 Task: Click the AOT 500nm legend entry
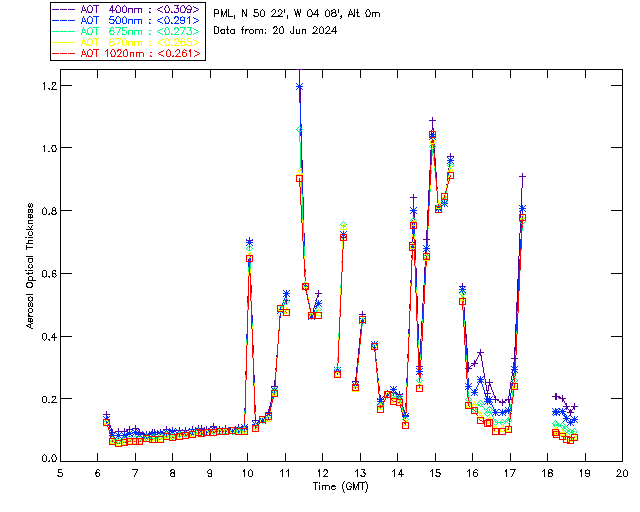click(127, 20)
